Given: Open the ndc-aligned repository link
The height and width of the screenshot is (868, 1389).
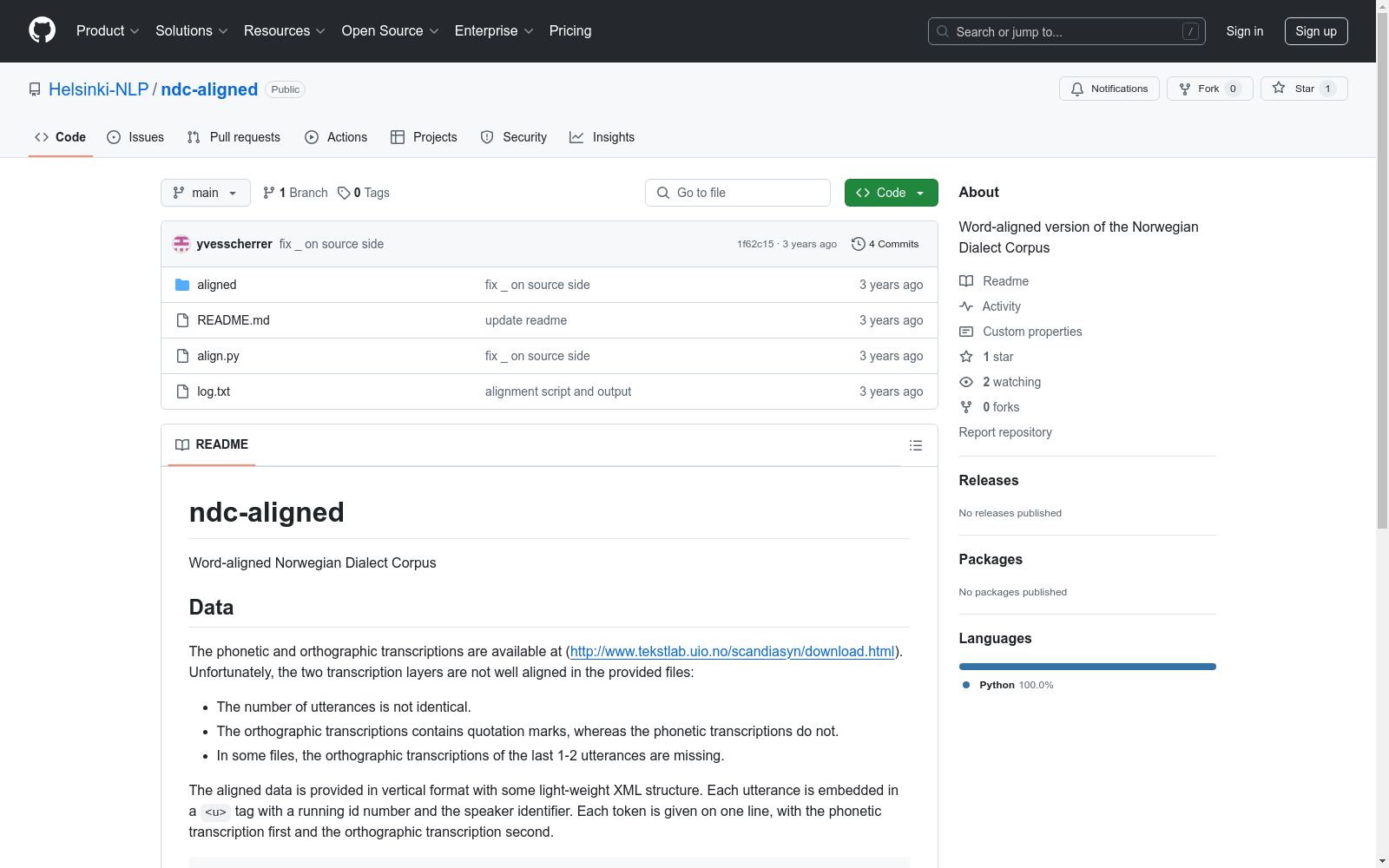Looking at the screenshot, I should tap(209, 89).
